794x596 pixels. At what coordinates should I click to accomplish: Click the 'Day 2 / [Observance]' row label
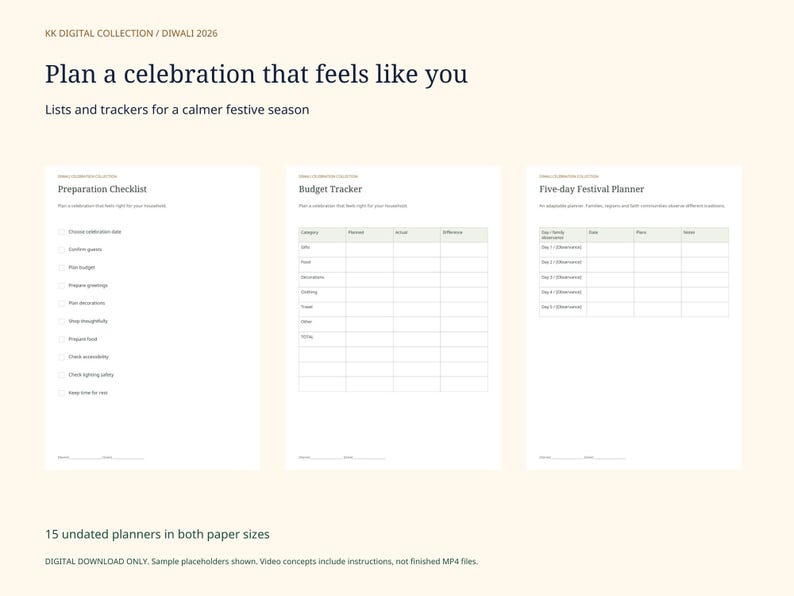tap(561, 262)
